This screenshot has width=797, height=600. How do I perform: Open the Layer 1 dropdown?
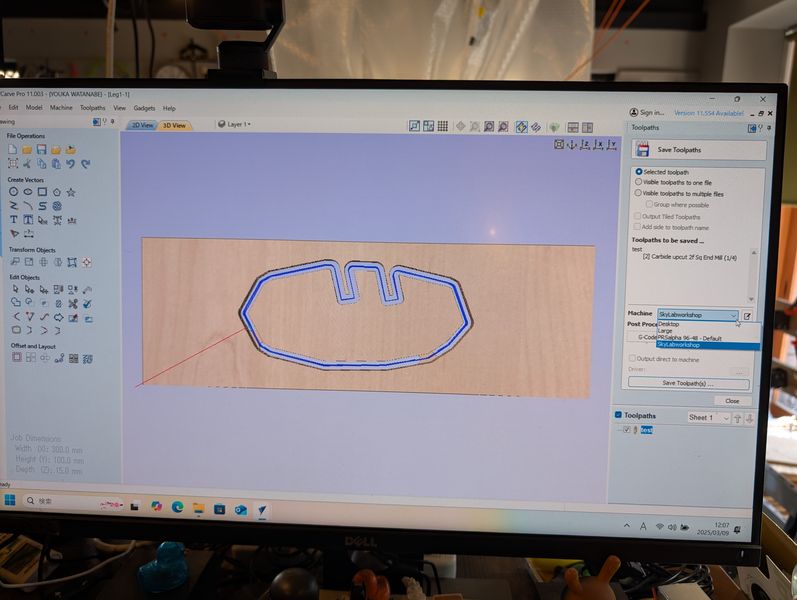tap(234, 124)
